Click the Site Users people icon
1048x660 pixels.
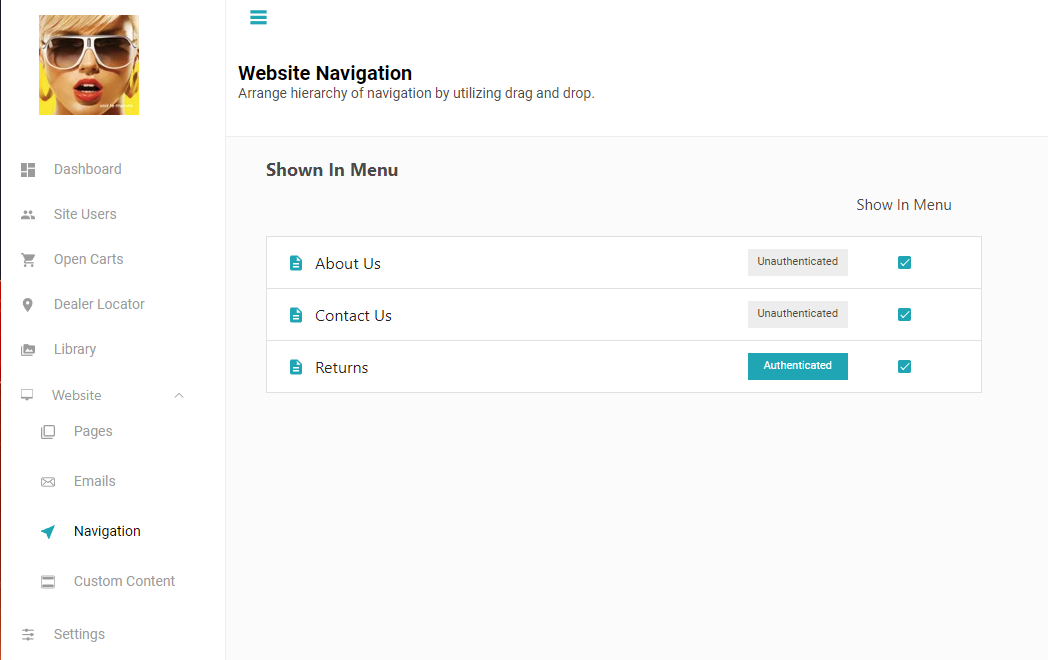[x=28, y=215]
